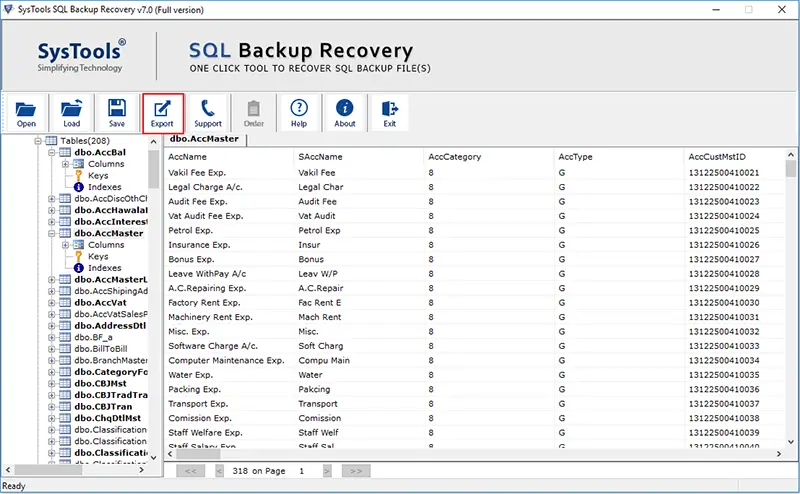The height and width of the screenshot is (494, 800).
Task: Click the AccCategory column header
Action: [489, 157]
